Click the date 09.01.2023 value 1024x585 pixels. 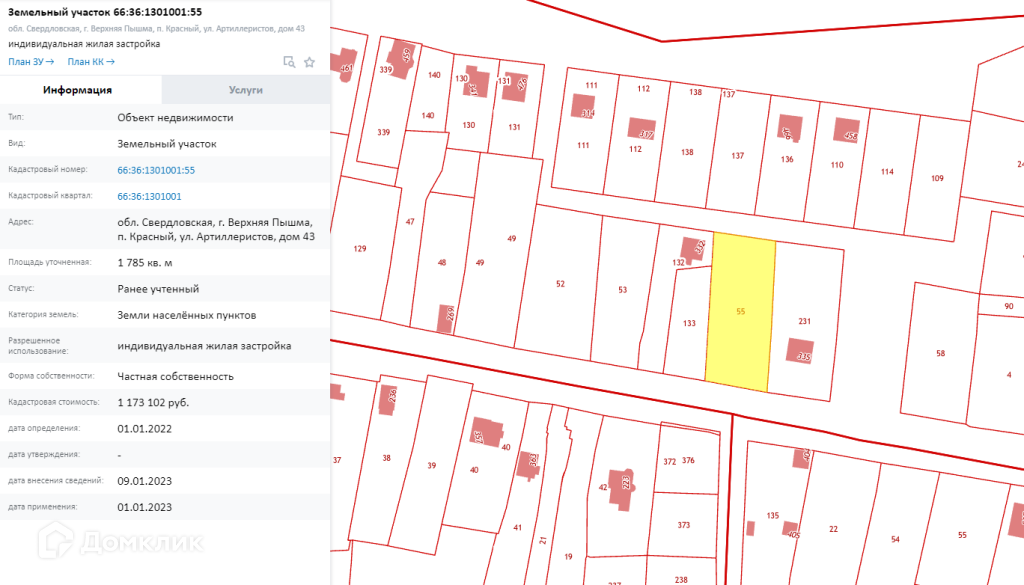(144, 481)
